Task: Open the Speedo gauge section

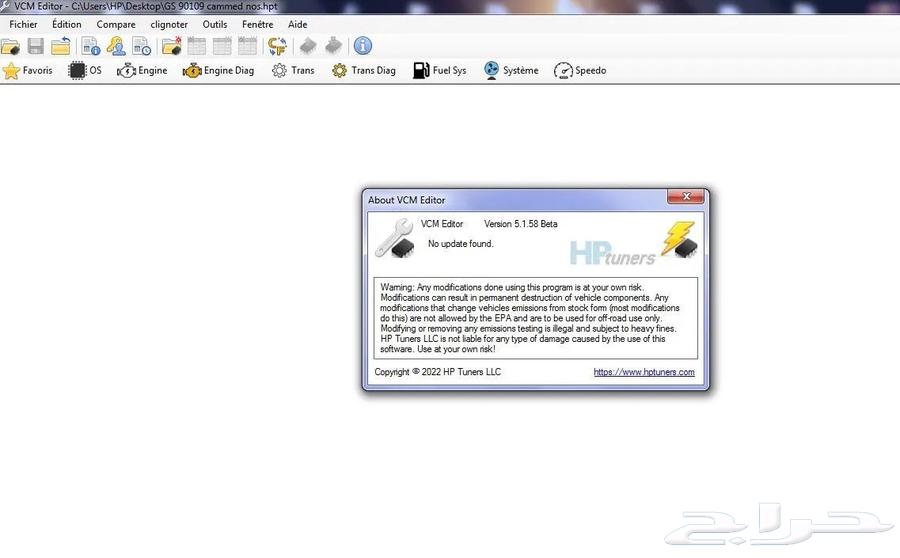Action: coord(580,71)
